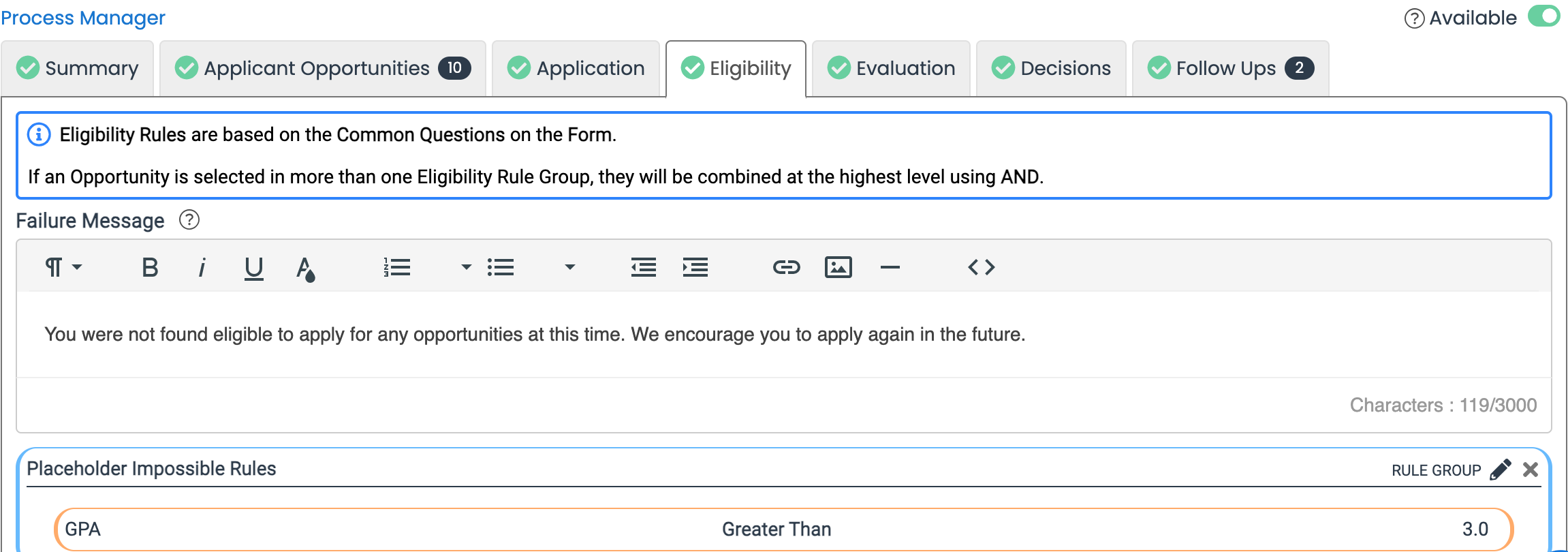The width and height of the screenshot is (1568, 552).
Task: Insert an image into the message
Action: pyautogui.click(x=838, y=267)
